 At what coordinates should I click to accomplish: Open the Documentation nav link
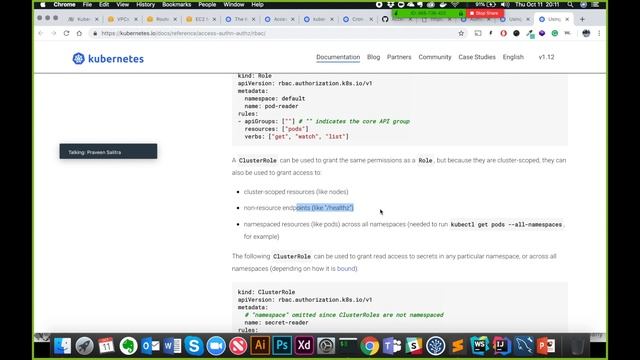click(338, 57)
